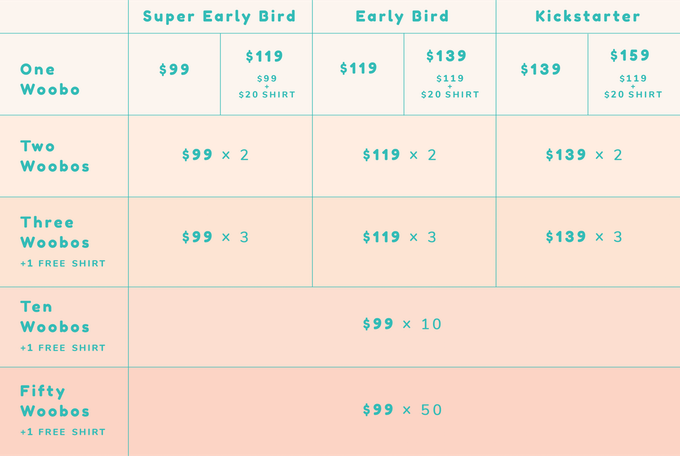Select the Two Woobos row label
680x456 pixels.
pos(55,155)
